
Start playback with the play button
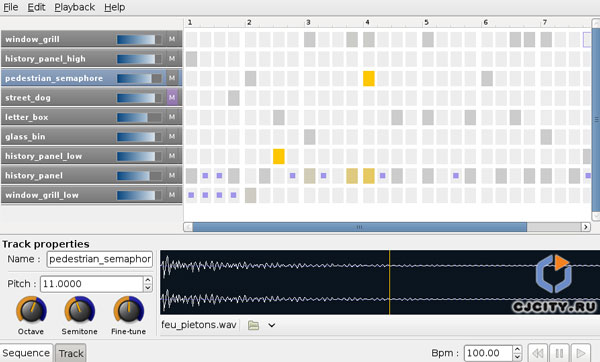point(580,353)
